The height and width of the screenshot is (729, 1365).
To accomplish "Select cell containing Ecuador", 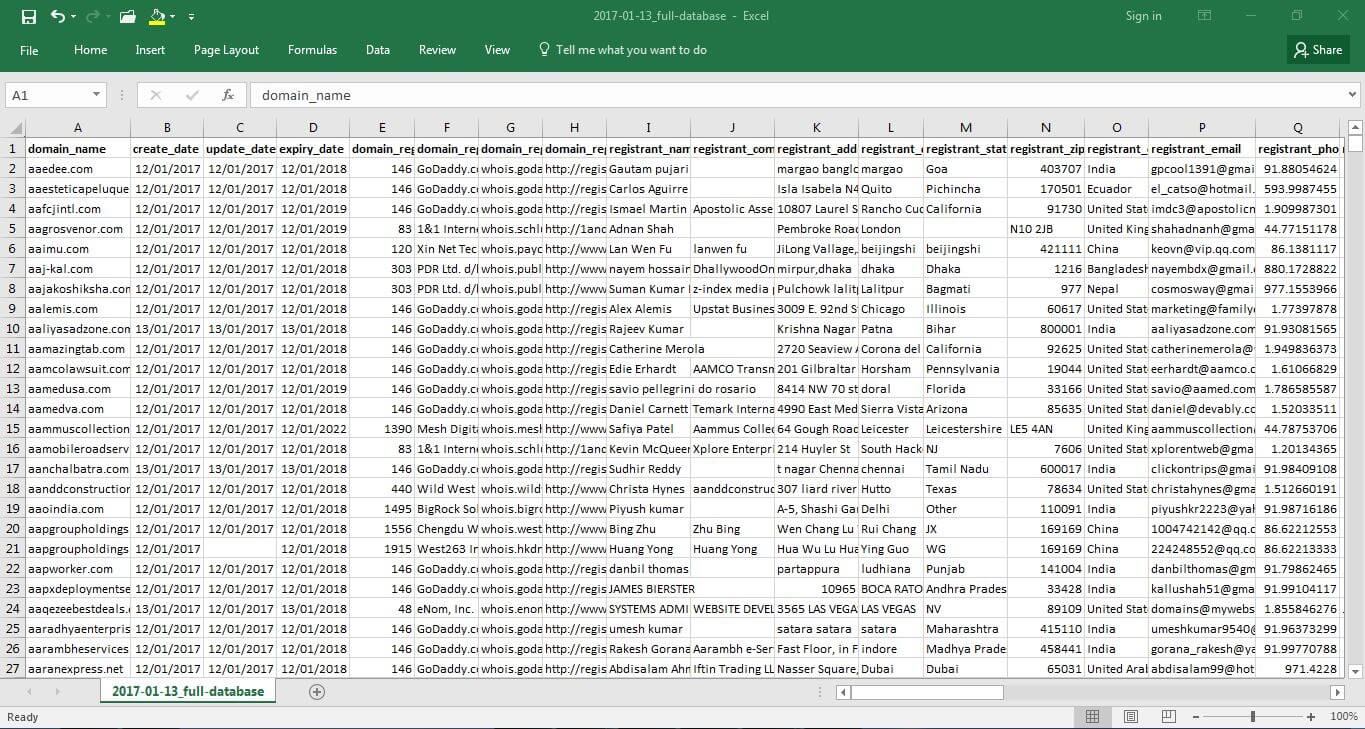I will tap(1117, 189).
